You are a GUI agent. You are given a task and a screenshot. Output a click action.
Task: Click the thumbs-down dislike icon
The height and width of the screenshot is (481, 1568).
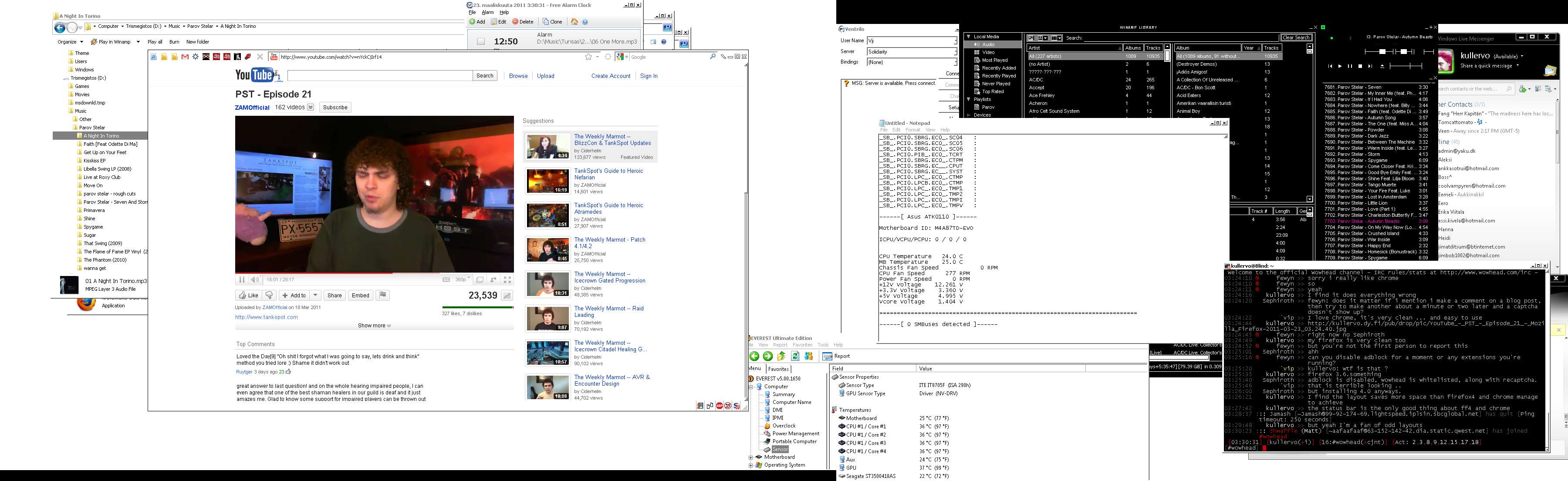[x=270, y=296]
